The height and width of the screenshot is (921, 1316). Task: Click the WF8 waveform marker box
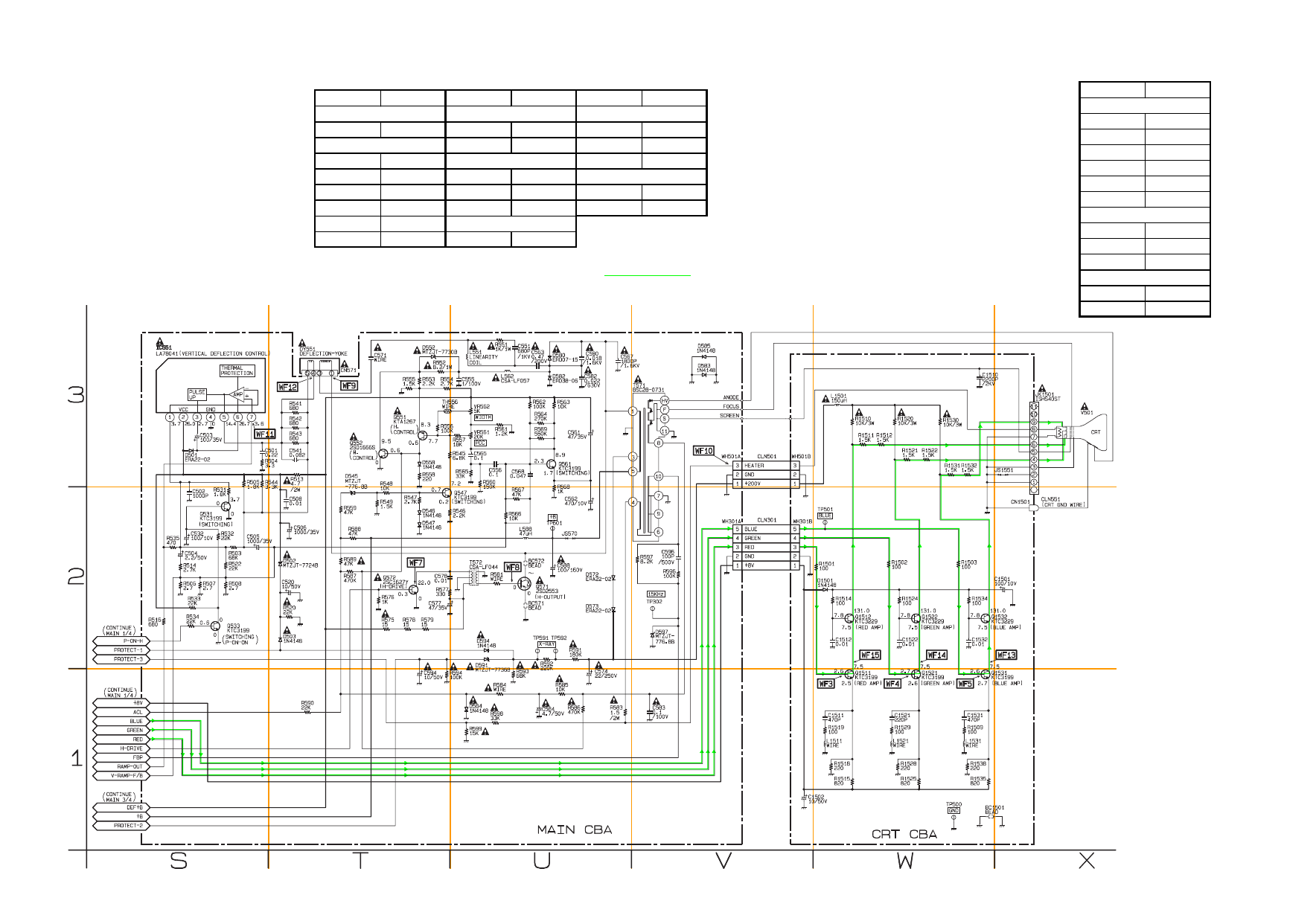click(x=513, y=567)
